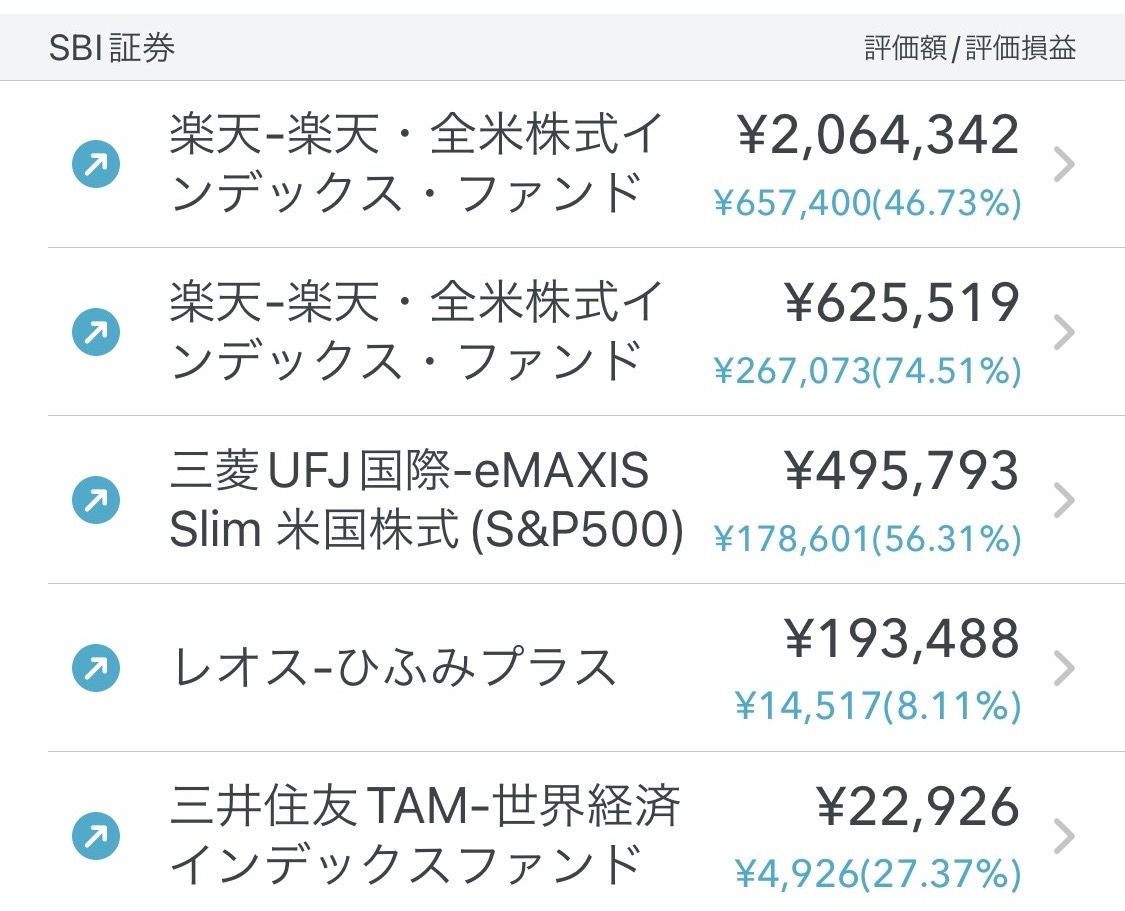
Task: Open レオス-ひふみプラス fund entry
Action: (x=393, y=668)
